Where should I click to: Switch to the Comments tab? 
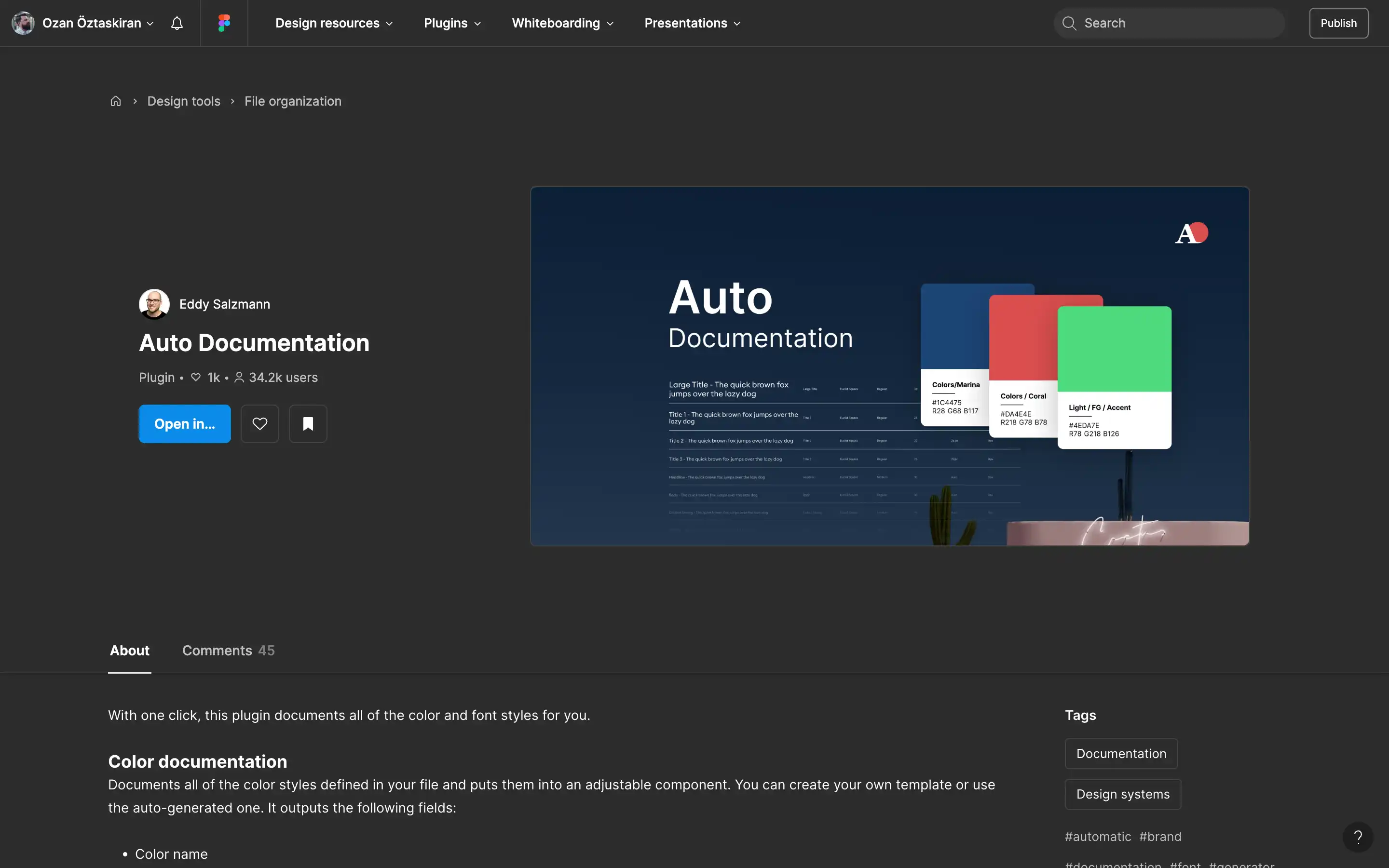(x=229, y=651)
